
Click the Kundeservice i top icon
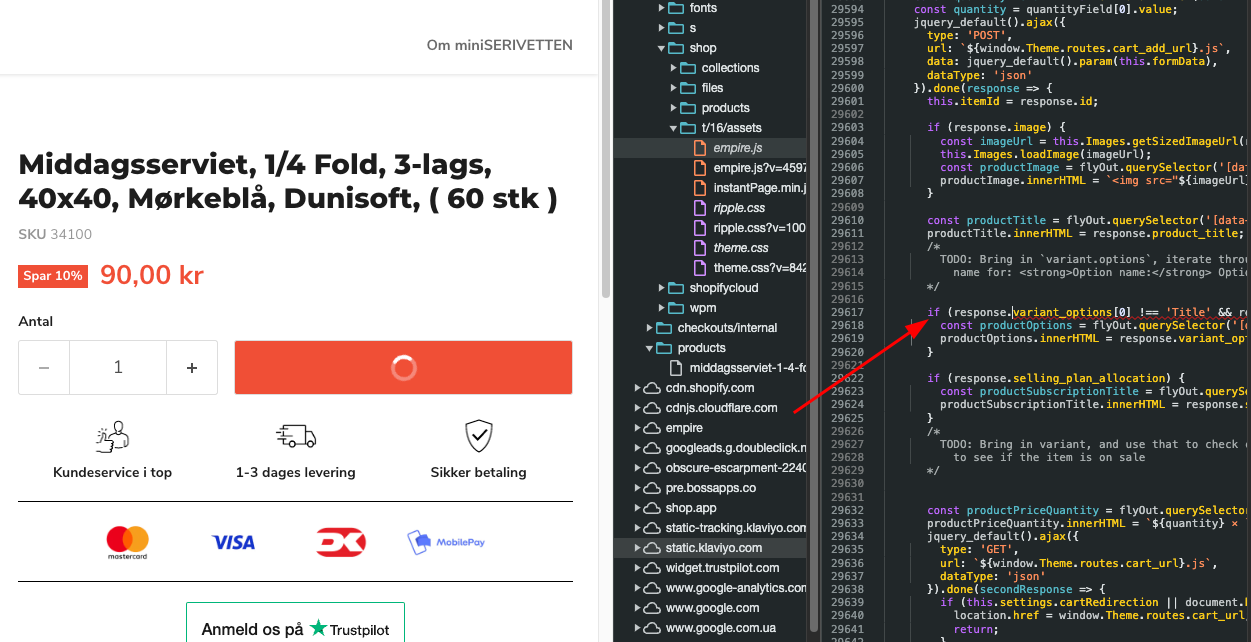[x=112, y=436]
